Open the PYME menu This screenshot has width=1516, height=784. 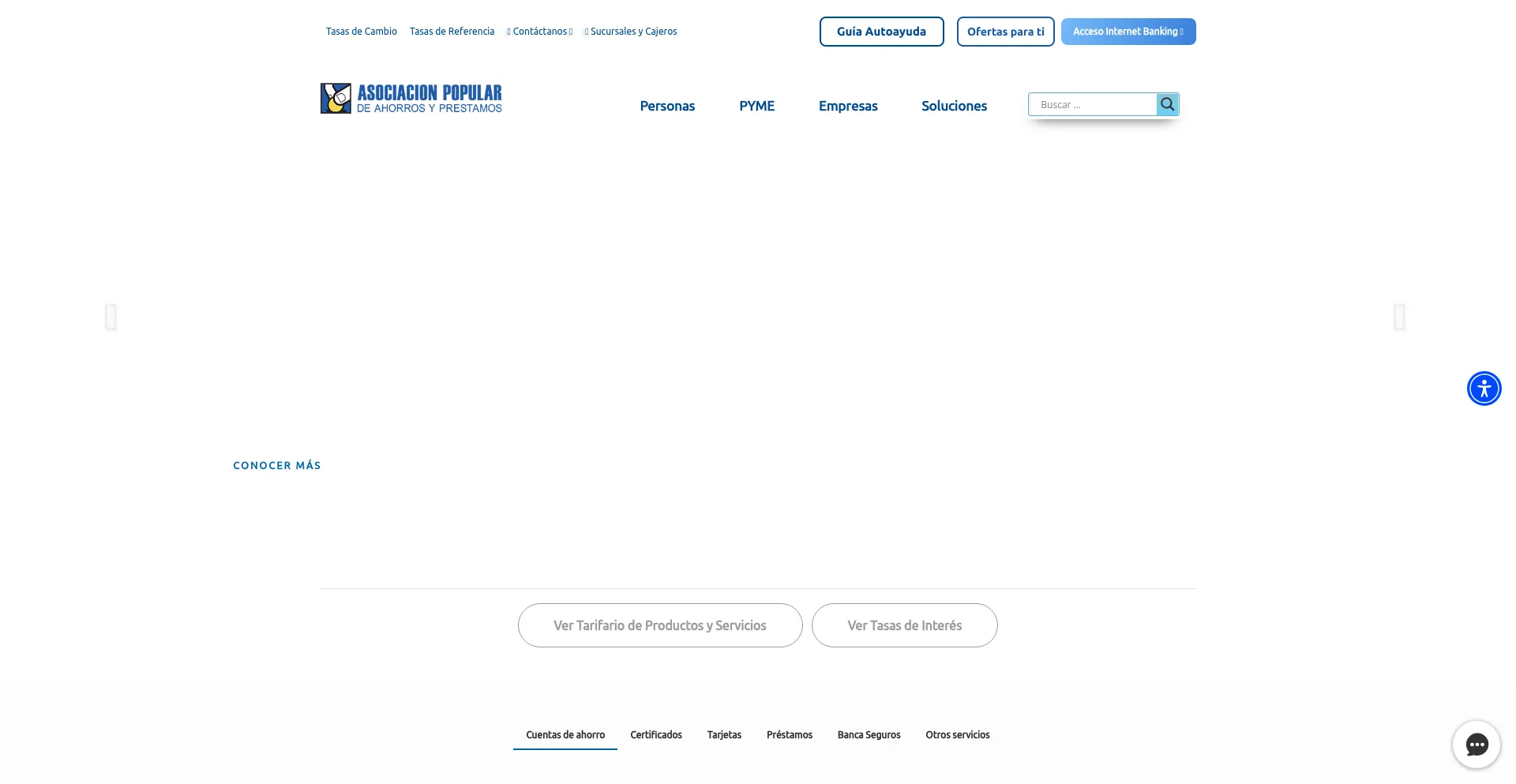[756, 106]
